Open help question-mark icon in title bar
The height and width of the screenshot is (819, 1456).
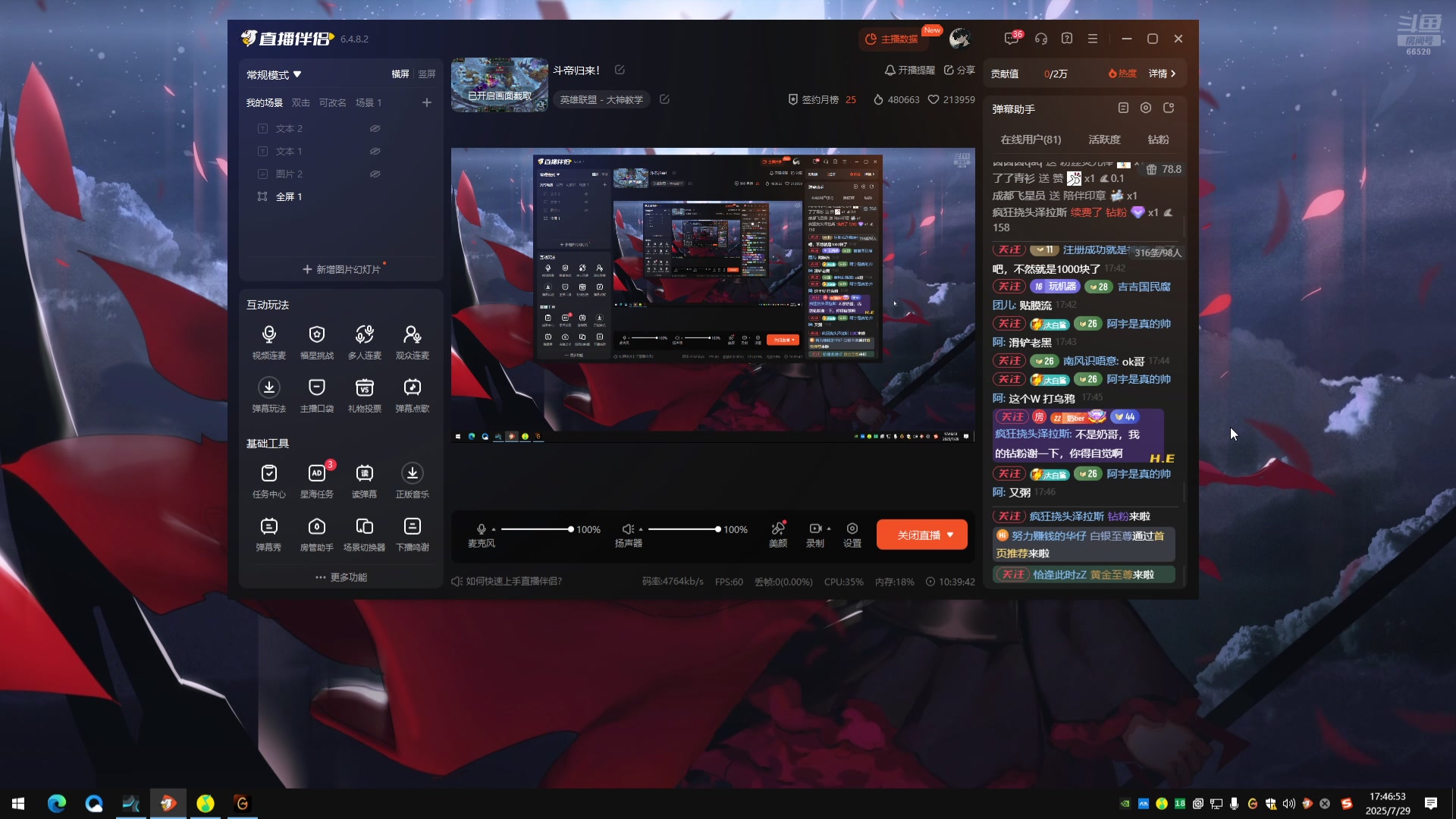[1067, 39]
